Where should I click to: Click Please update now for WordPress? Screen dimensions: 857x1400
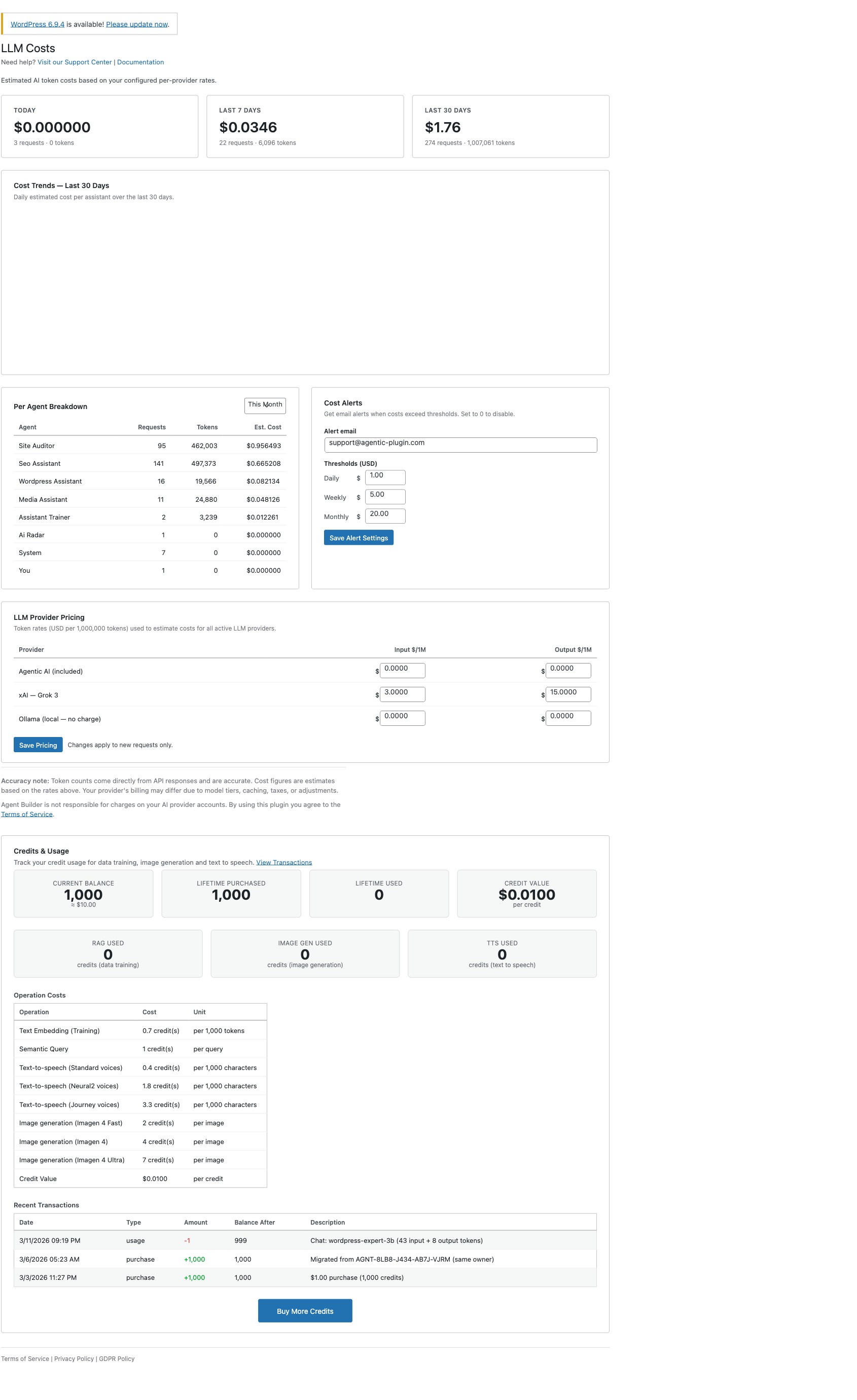tap(136, 24)
